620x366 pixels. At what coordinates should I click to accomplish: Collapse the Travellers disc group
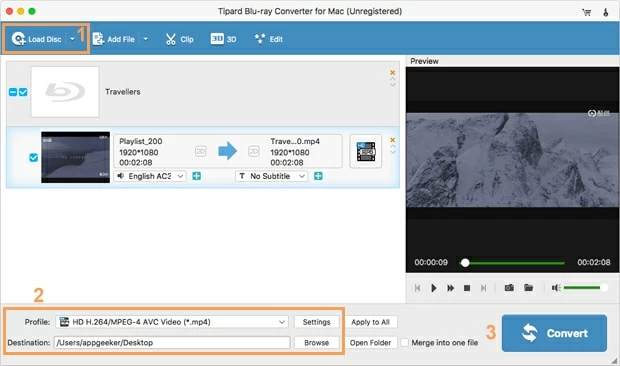tap(13, 92)
